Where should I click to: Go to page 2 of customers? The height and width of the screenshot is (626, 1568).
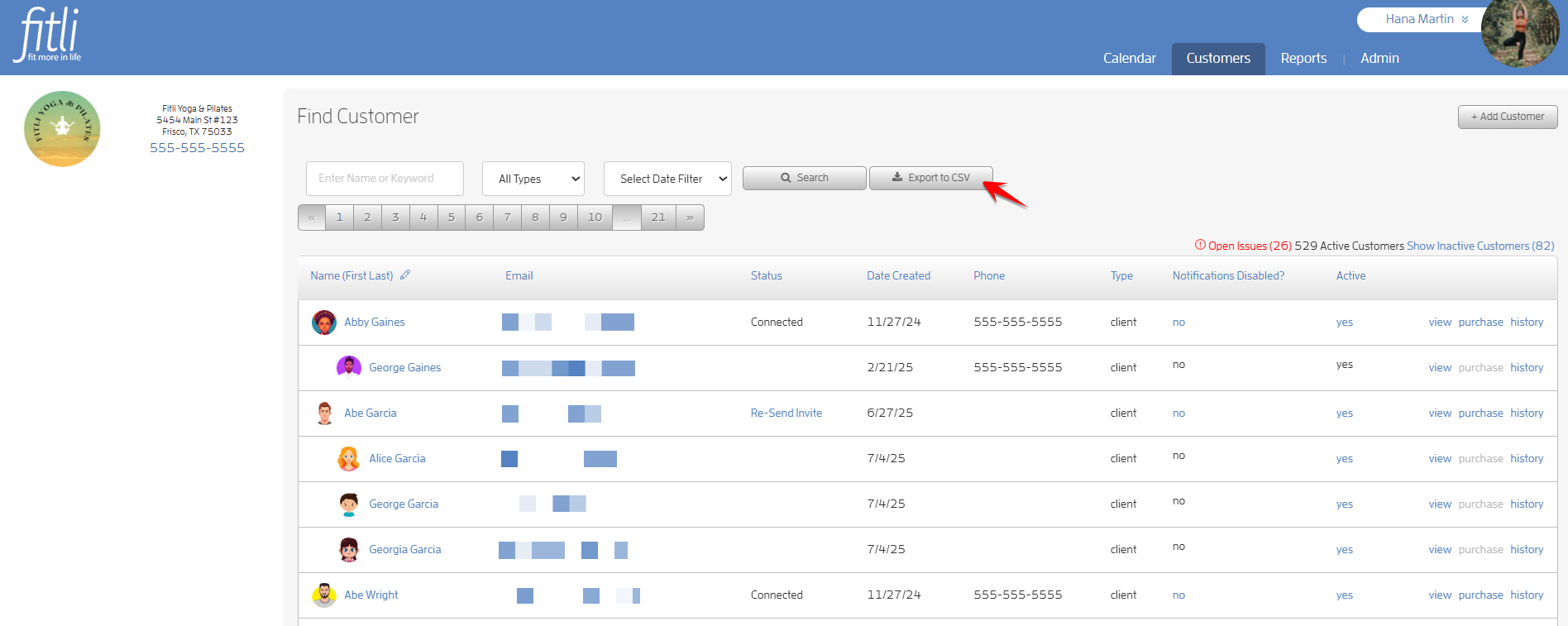[367, 217]
